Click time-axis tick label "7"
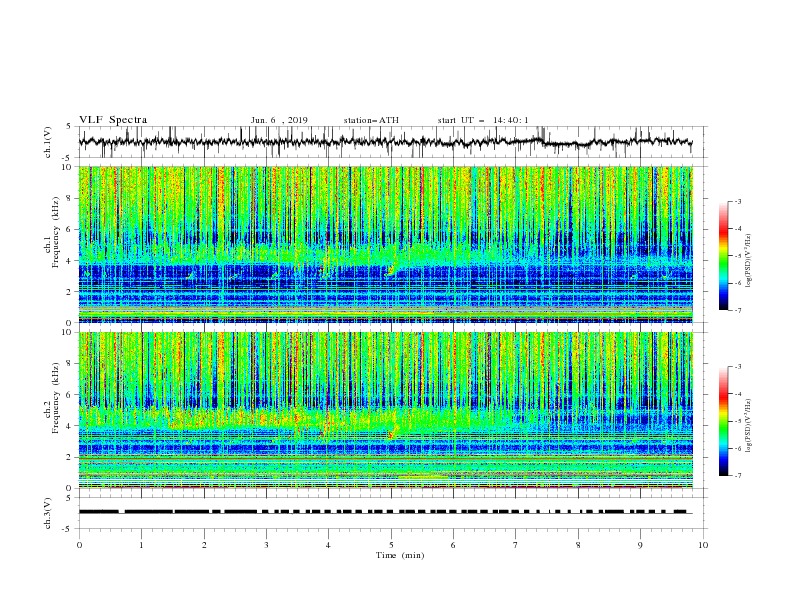Viewport: 792px width, 612px height. (516, 545)
